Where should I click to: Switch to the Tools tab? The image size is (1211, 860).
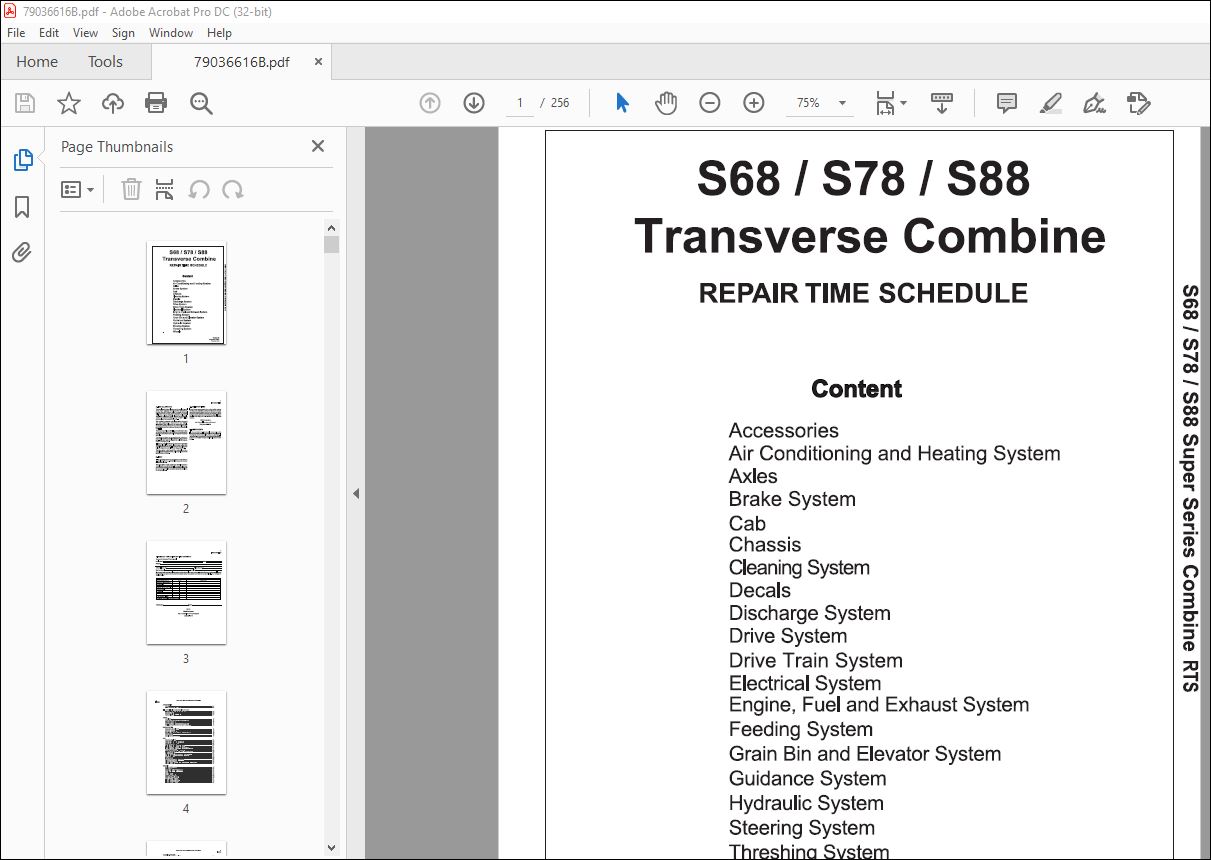(x=105, y=62)
